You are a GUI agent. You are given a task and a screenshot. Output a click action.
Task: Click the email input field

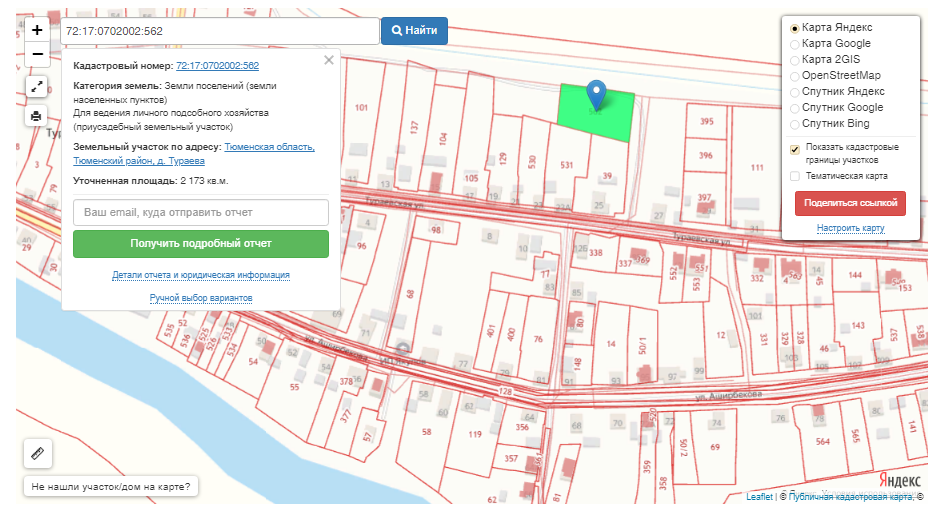(x=201, y=212)
